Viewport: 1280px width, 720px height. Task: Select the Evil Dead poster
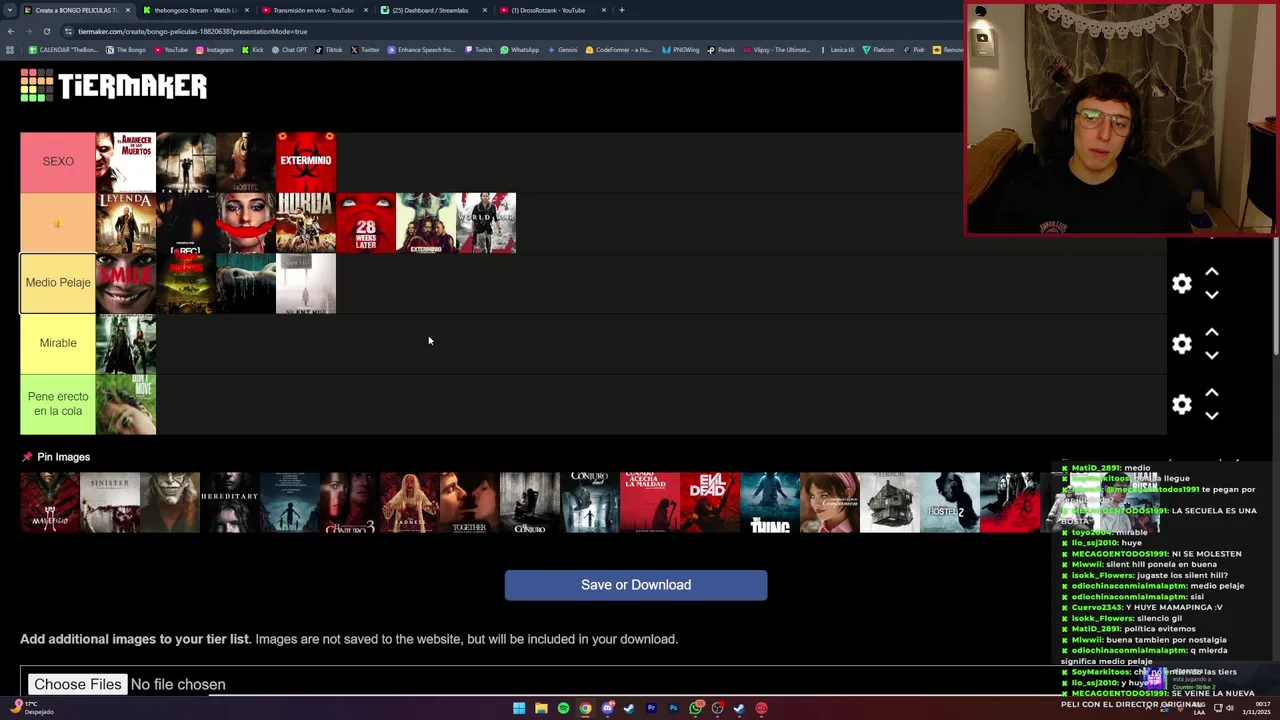tap(710, 503)
